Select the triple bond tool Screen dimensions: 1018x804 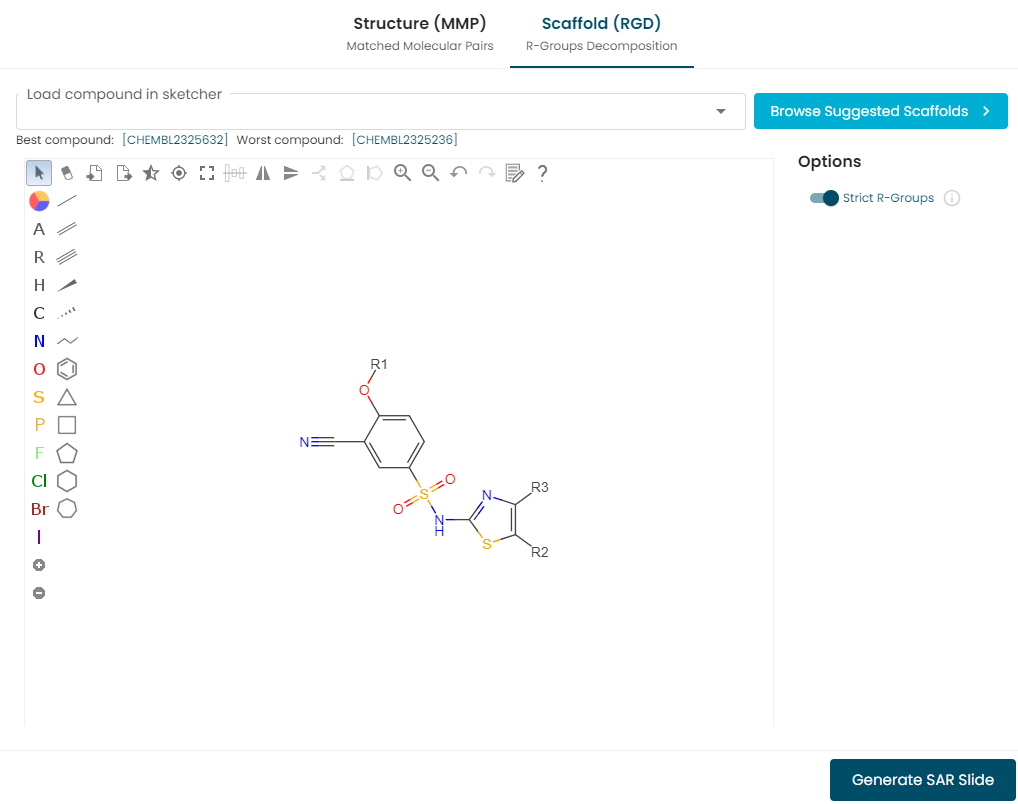coord(67,257)
